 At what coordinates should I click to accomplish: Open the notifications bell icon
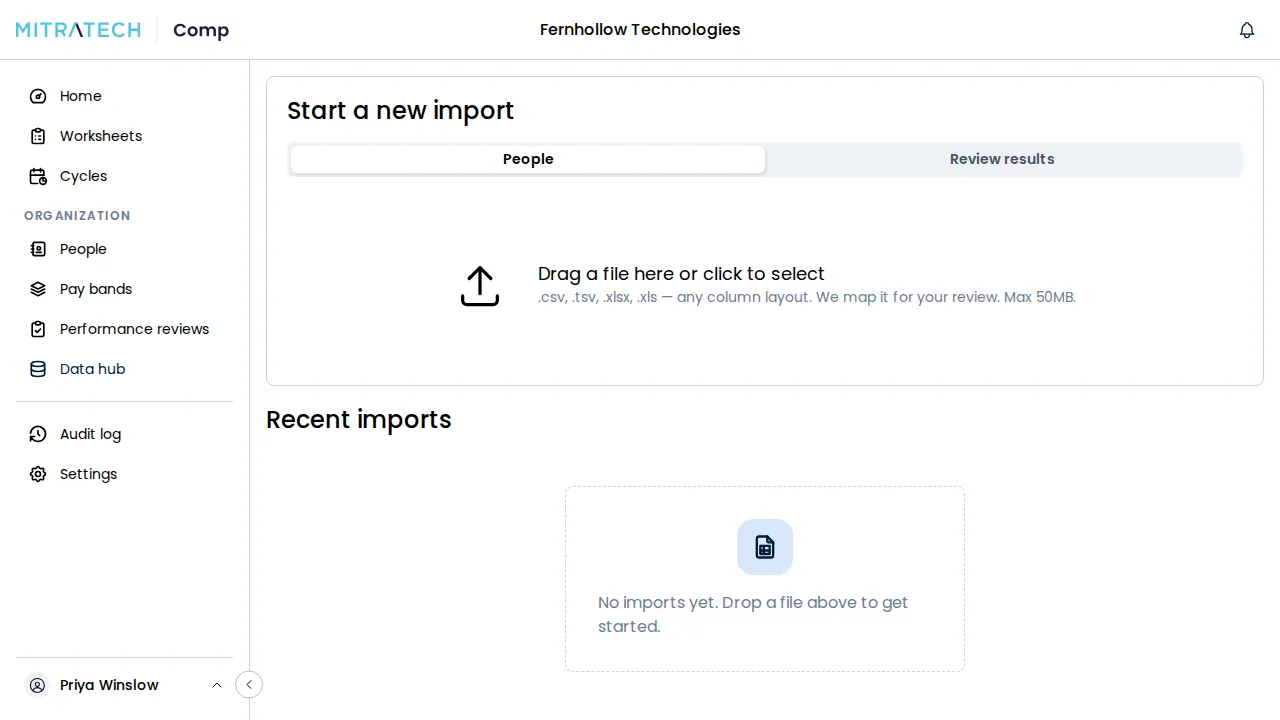(1247, 30)
